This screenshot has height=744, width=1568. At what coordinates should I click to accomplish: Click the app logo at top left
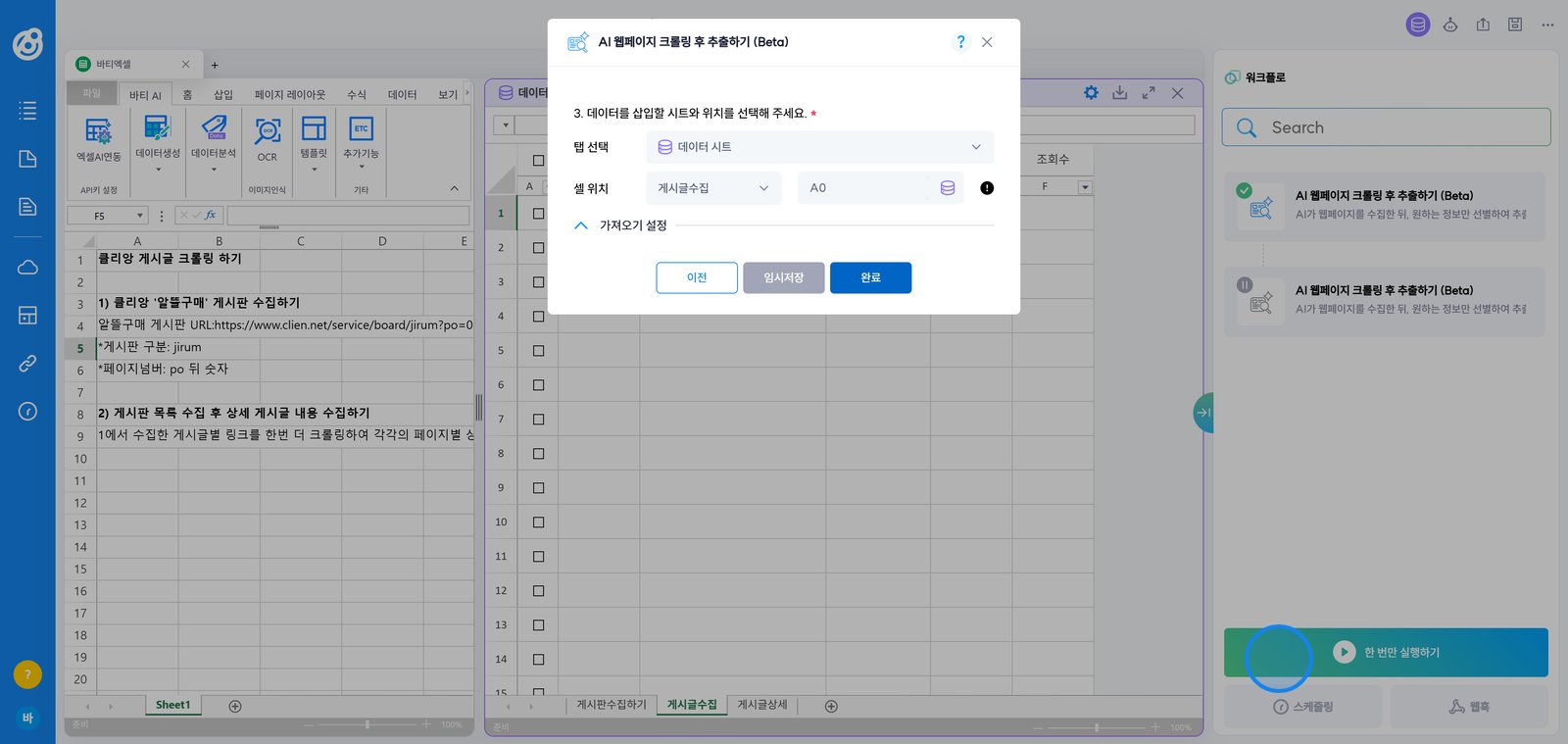pyautogui.click(x=27, y=44)
